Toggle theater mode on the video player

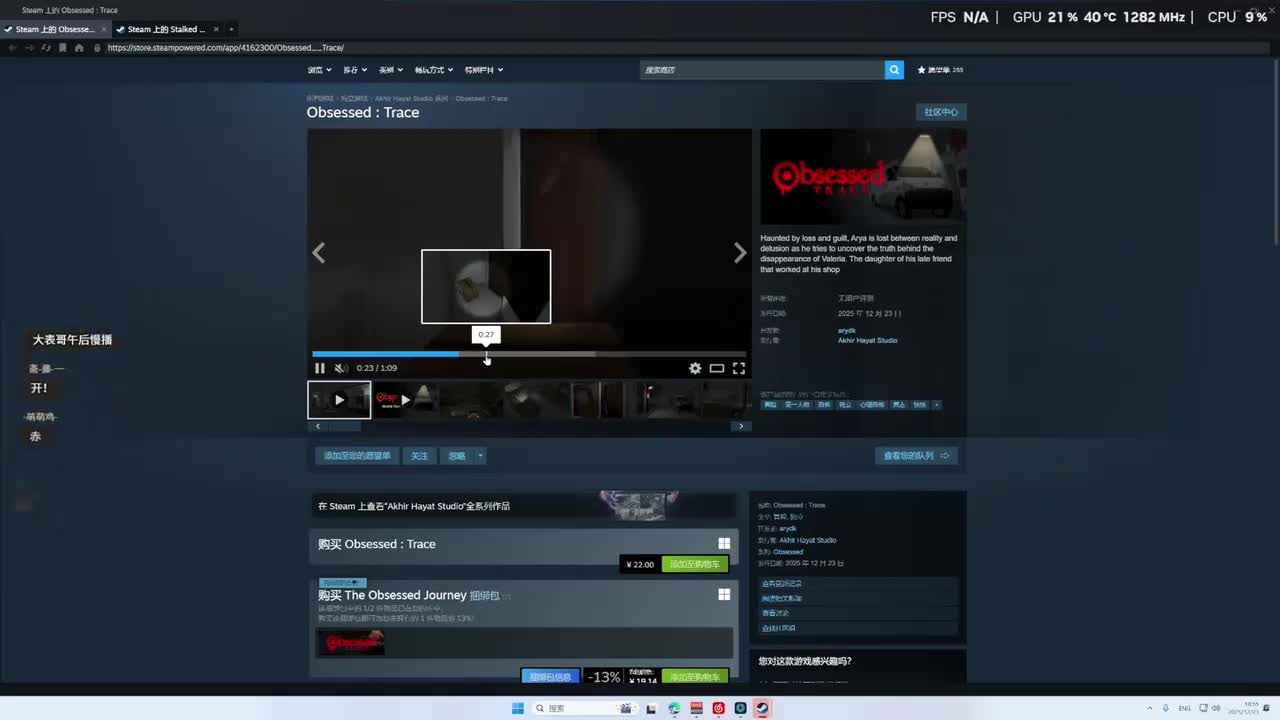[717, 368]
